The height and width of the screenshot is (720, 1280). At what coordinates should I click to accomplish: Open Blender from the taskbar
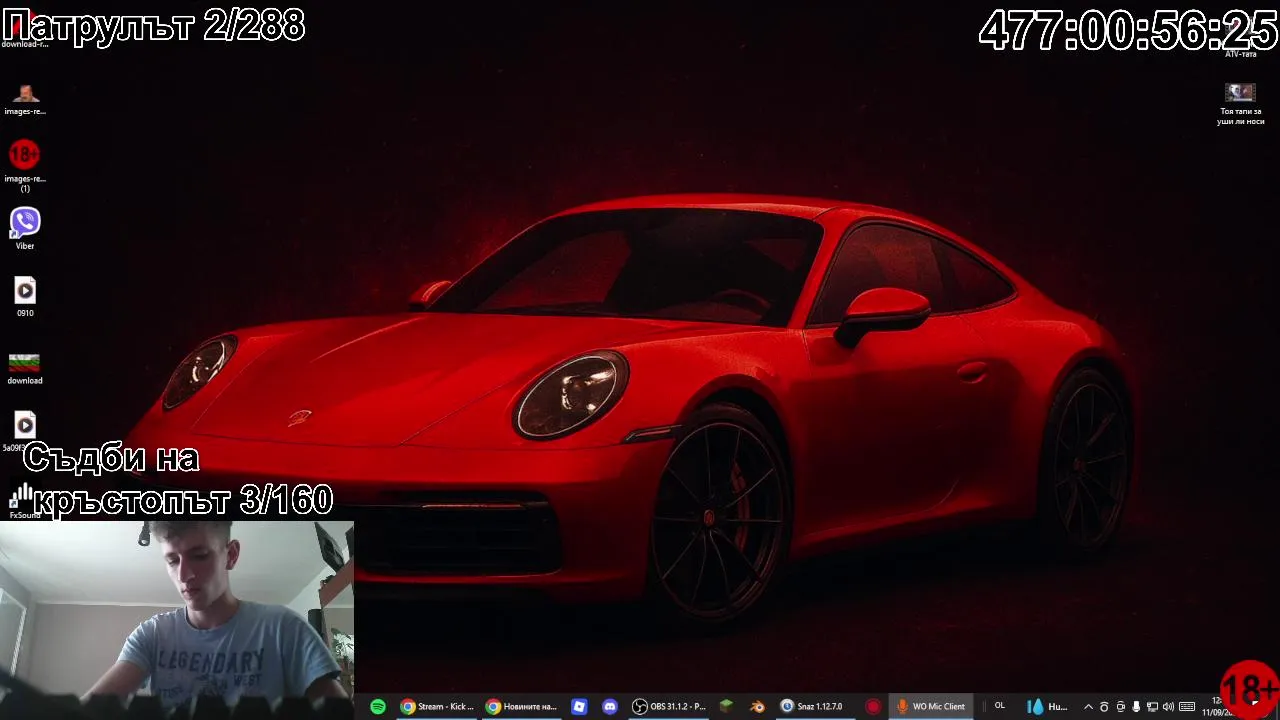[x=757, y=706]
